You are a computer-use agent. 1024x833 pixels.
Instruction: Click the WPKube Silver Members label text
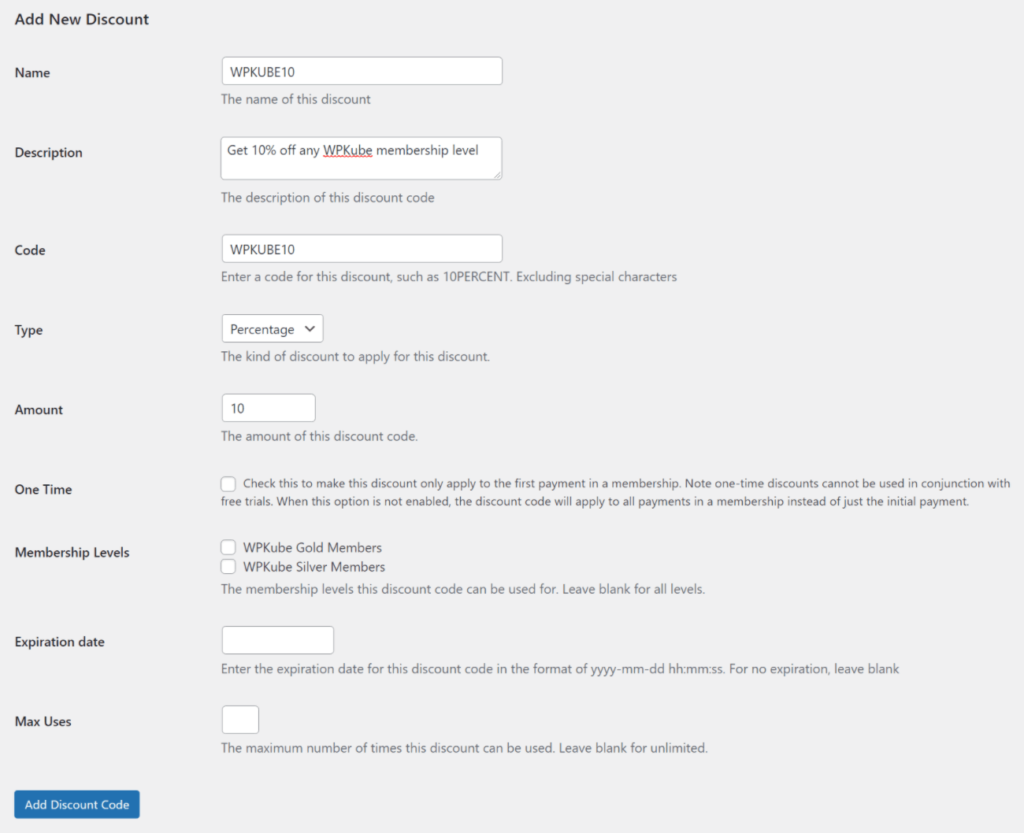[314, 567]
